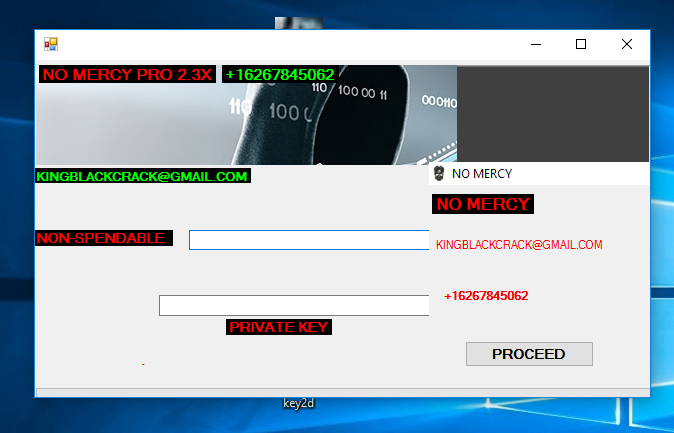Click the PRIVATE KEY label
Screen dimensions: 674x433
[278, 327]
